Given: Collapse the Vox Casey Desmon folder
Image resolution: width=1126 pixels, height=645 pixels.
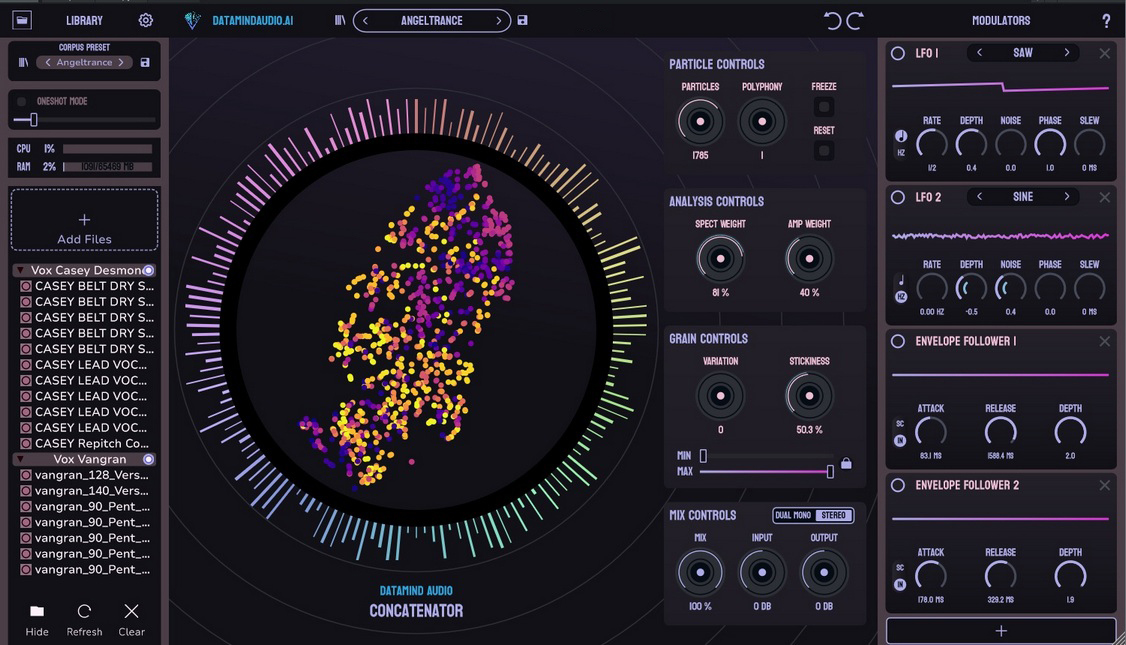Looking at the screenshot, I should (x=20, y=270).
